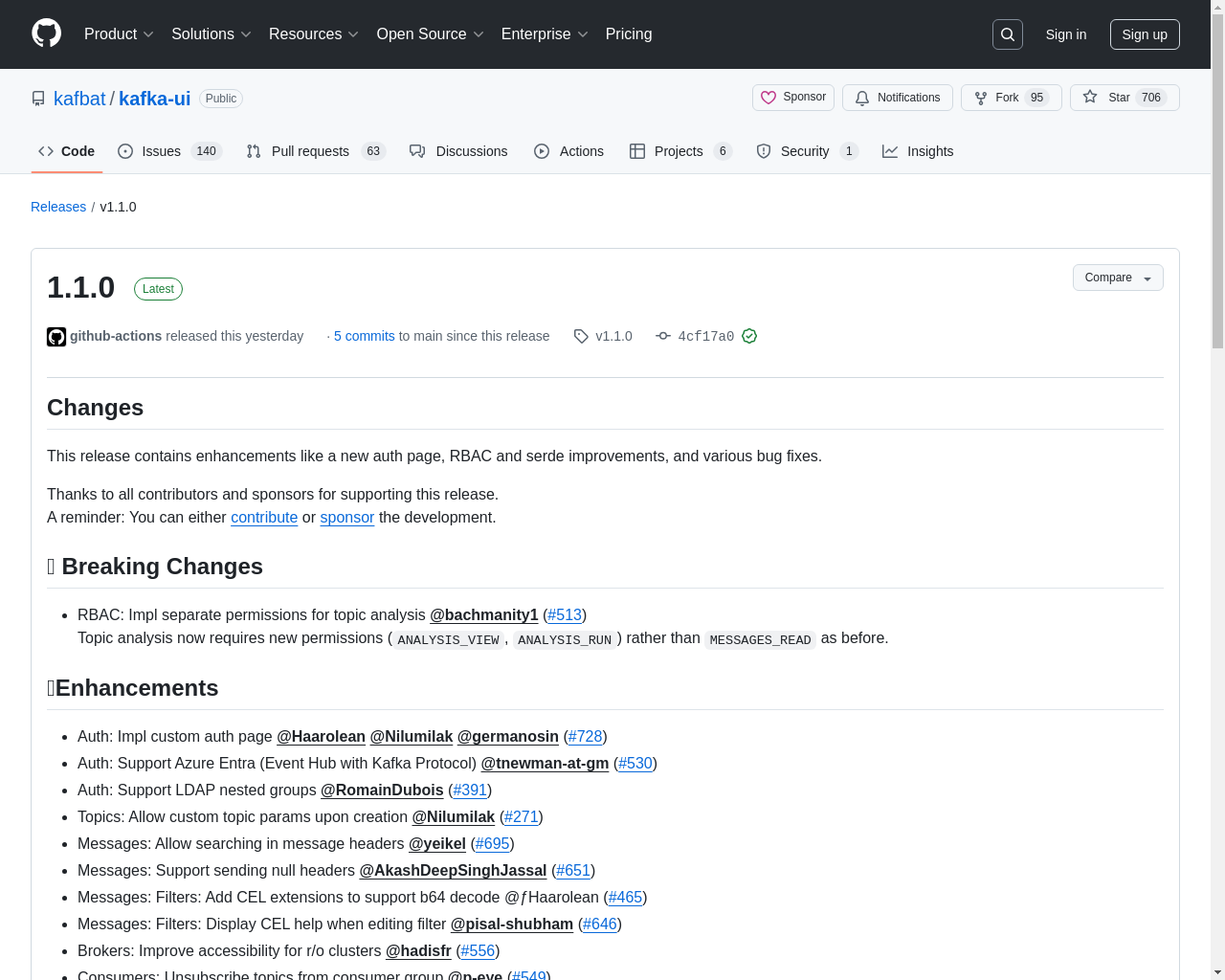This screenshot has width=1225, height=980.
Task: Open pull request #530
Action: click(x=635, y=763)
